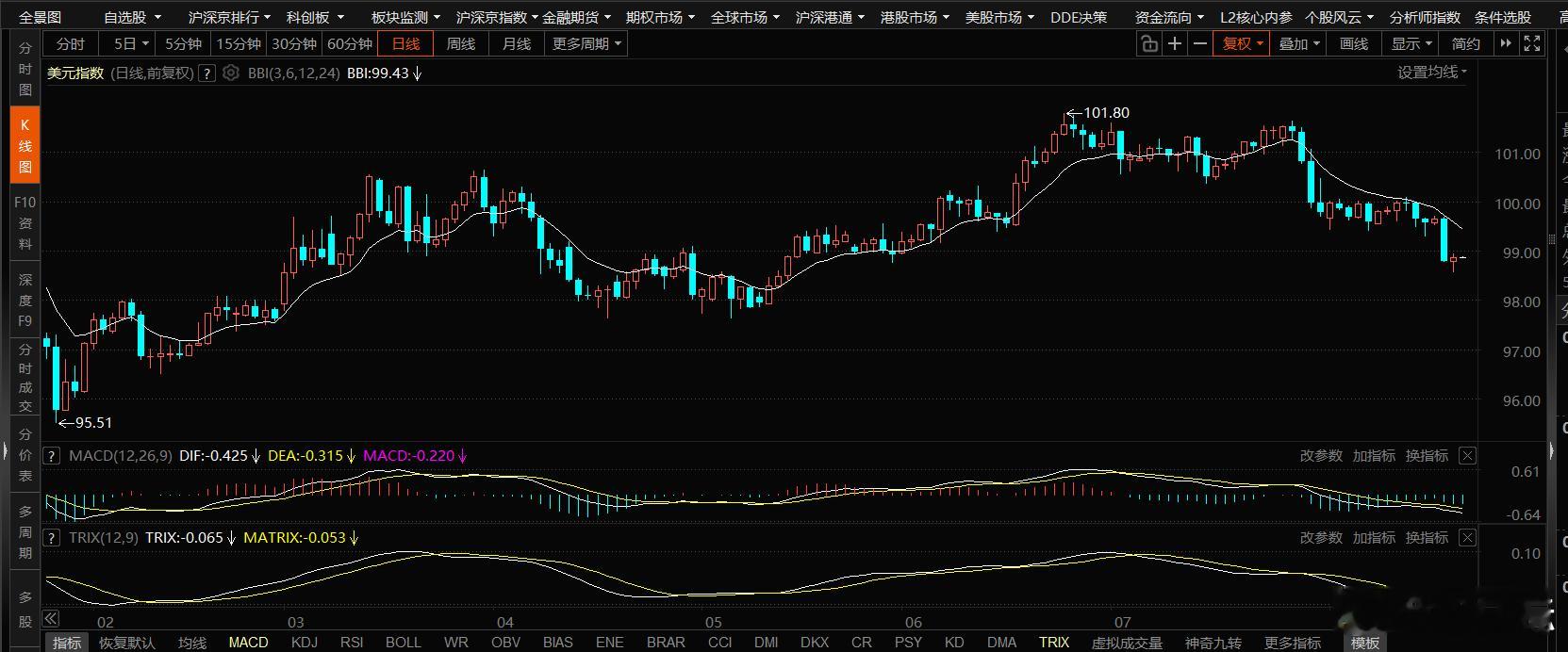Zoom out chart with minus icon
This screenshot has width=1568, height=652.
point(1199,43)
